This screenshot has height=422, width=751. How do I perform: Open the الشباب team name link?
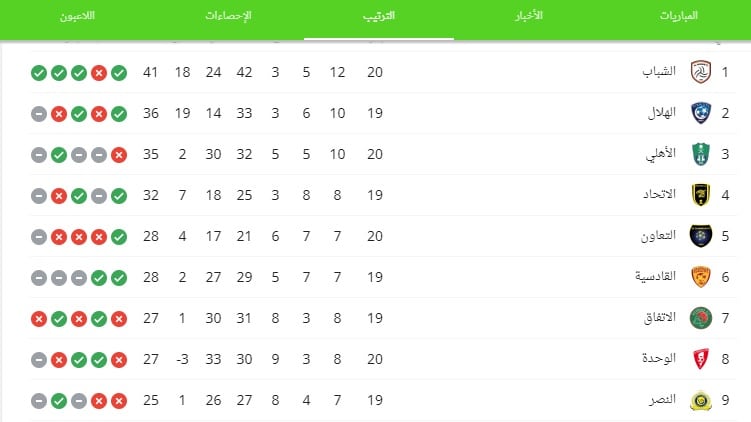[659, 72]
